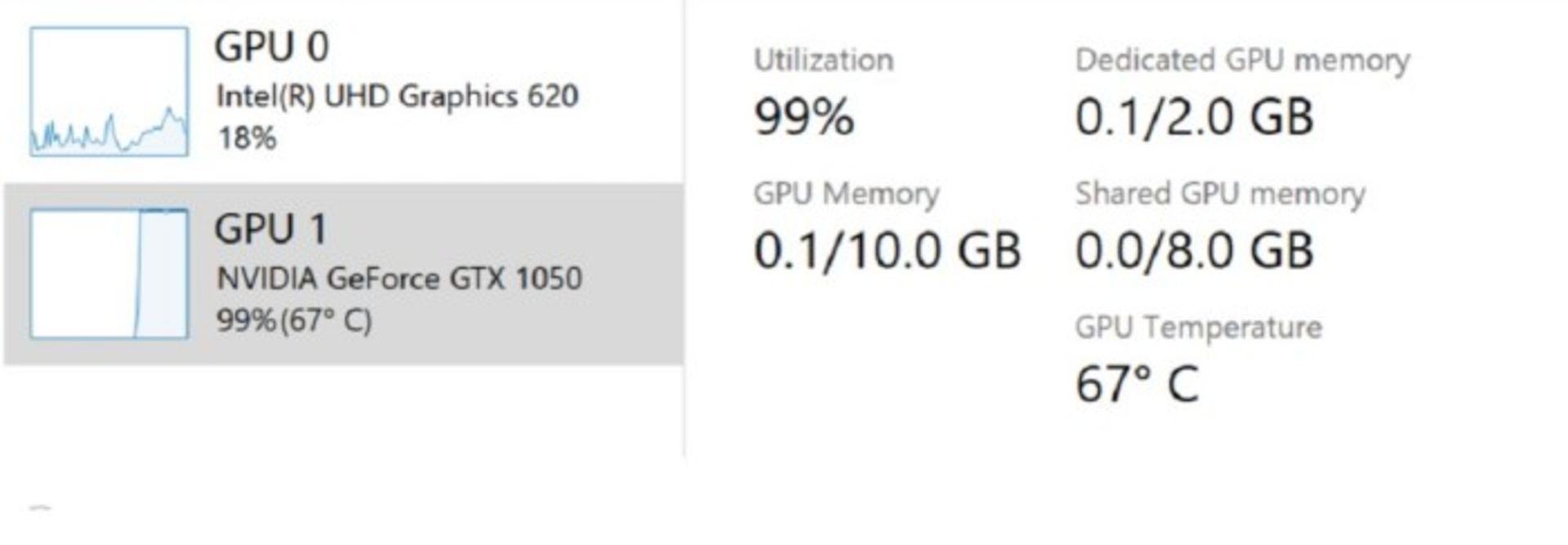Image resolution: width=1568 pixels, height=545 pixels.
Task: Click the 0.1/10.0 GB memory value
Action: [887, 250]
